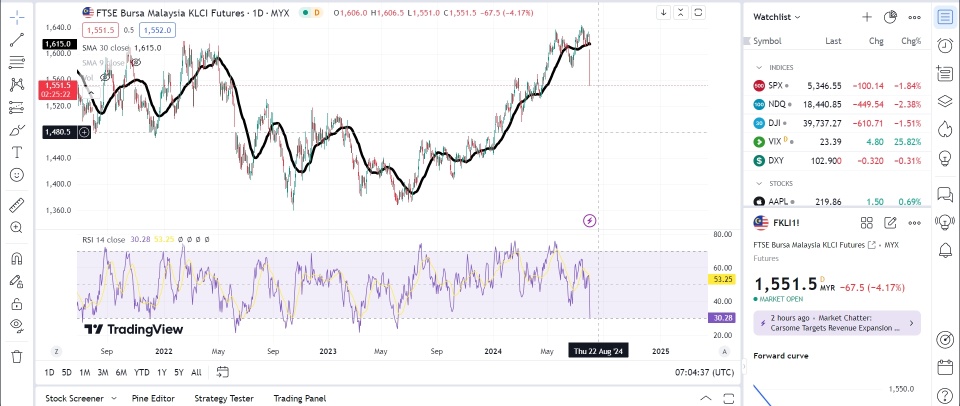Open the emoji icons tool
This screenshot has height=406, width=960.
tap(17, 175)
